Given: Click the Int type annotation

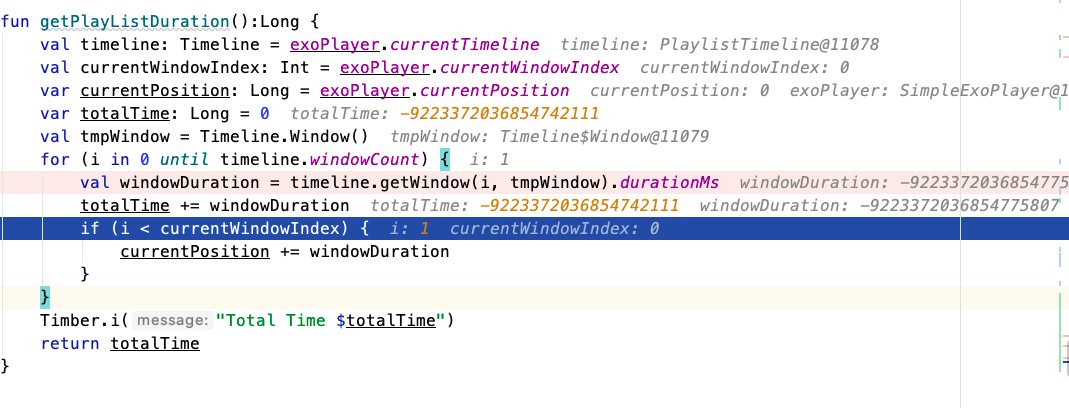Looking at the screenshot, I should [296, 68].
